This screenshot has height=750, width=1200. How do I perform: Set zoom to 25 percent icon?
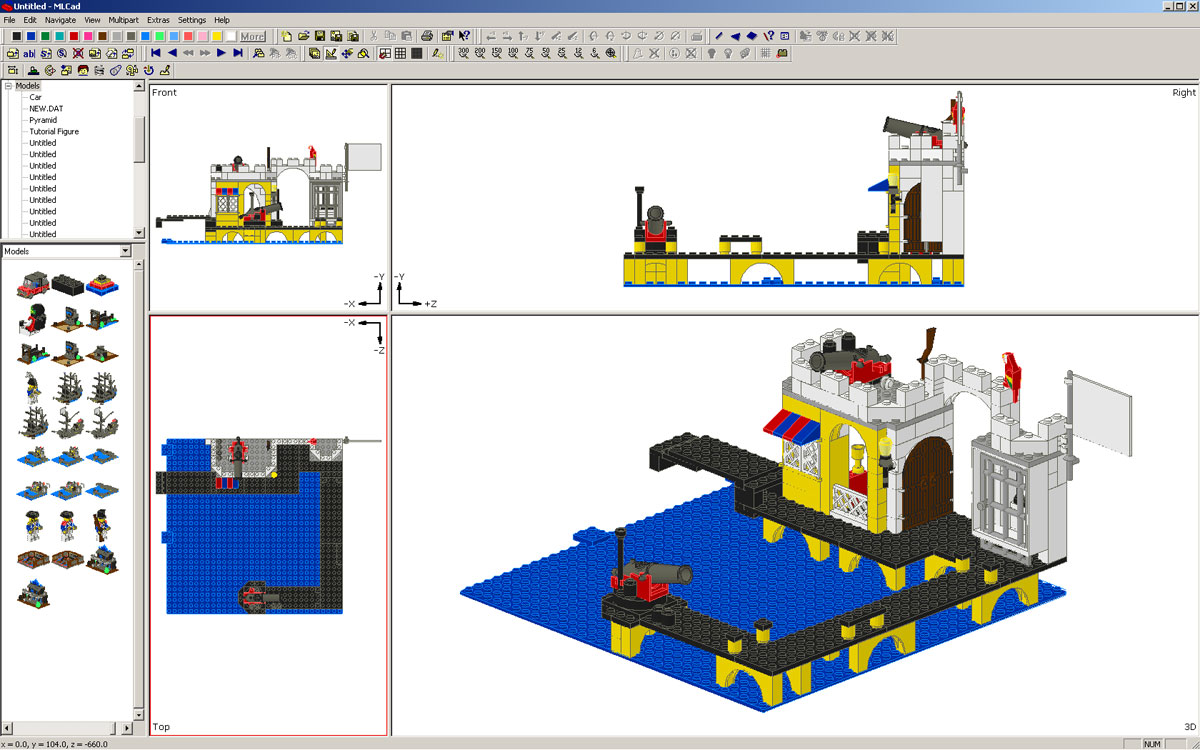tap(562, 52)
